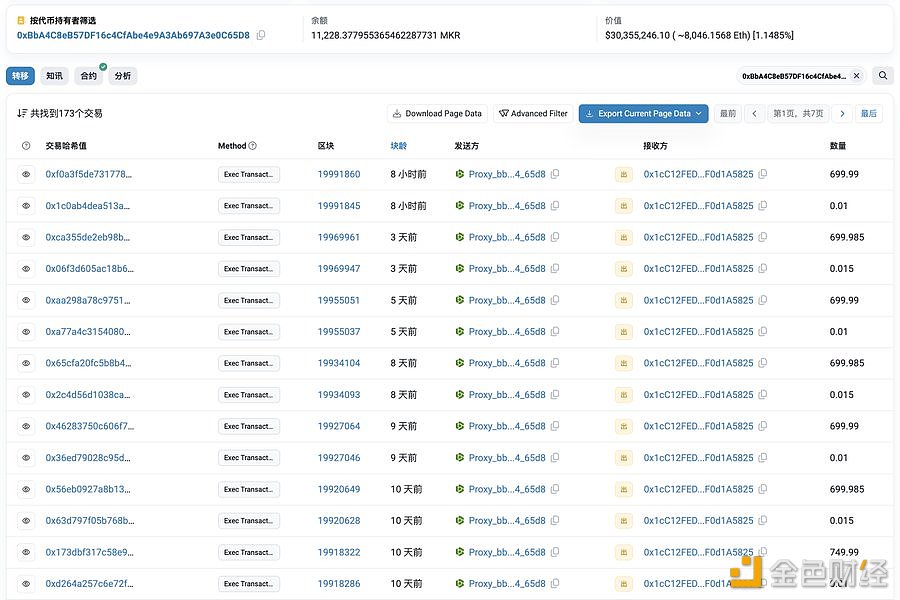The width and height of the screenshot is (900, 600).
Task: Copy sender address in row 0x63d797f05b768b
Action: (555, 521)
